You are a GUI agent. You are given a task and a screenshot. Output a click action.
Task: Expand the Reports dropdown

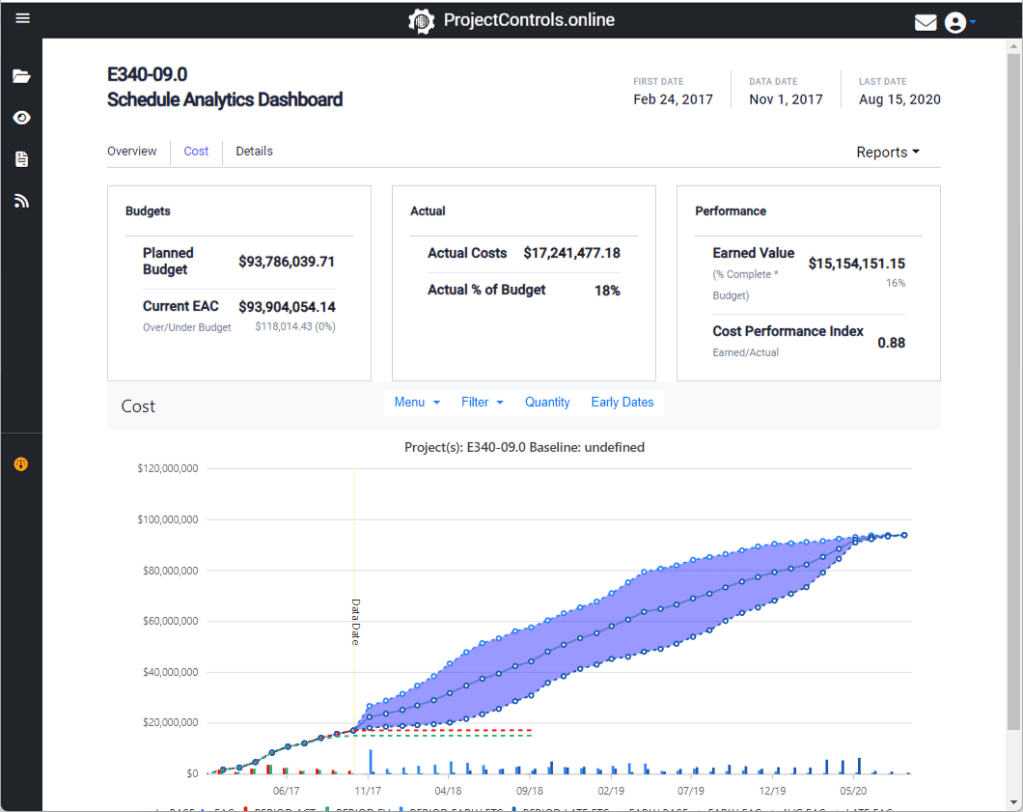tap(887, 152)
